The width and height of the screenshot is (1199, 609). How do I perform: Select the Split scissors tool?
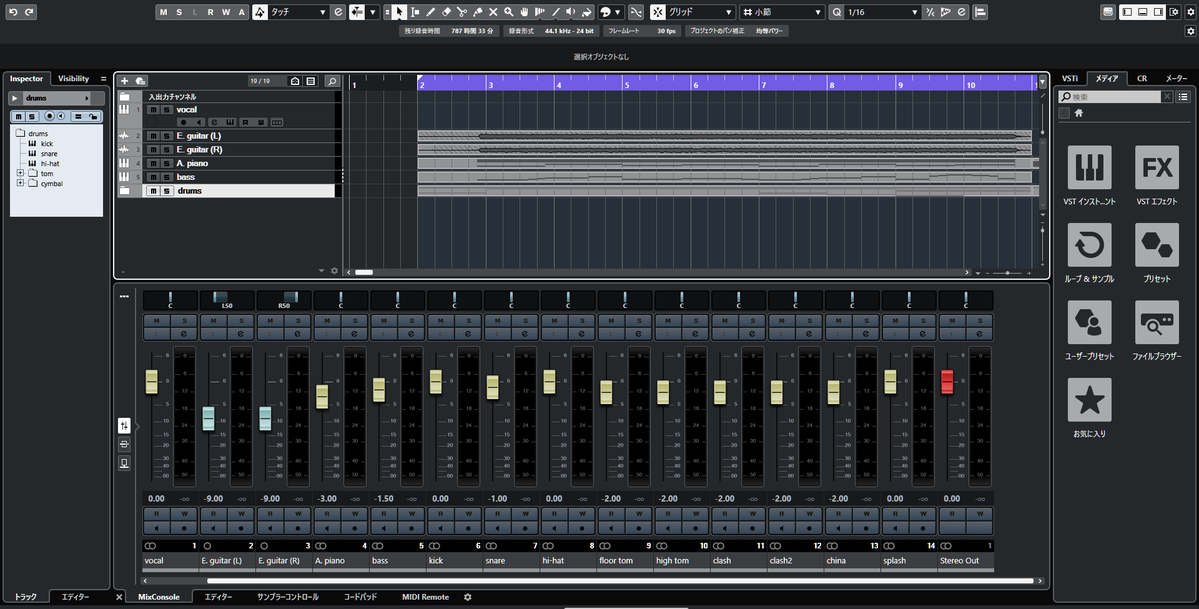(462, 12)
